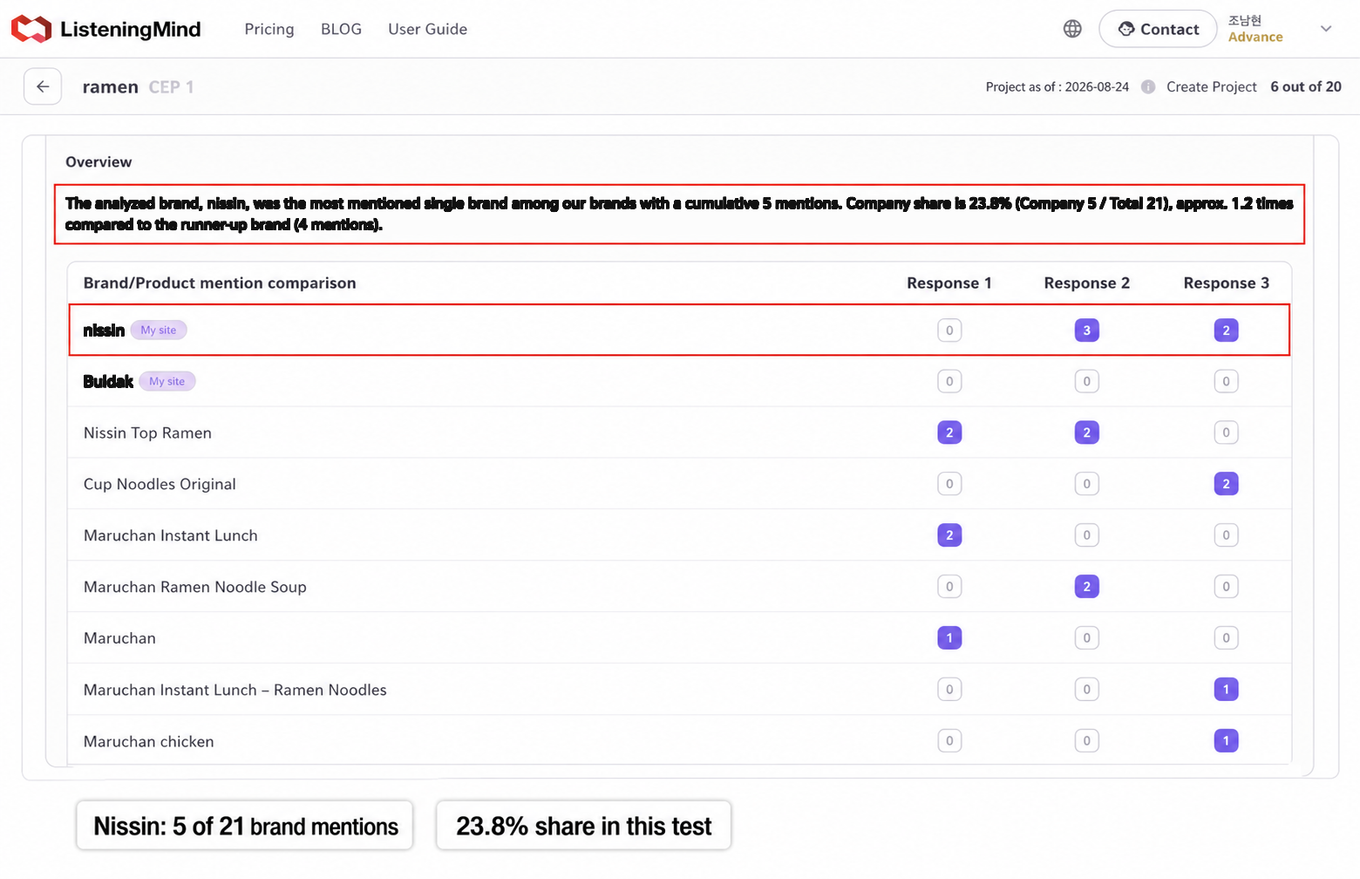This screenshot has width=1360, height=879.
Task: Click the Overview heading
Action: pos(99,162)
